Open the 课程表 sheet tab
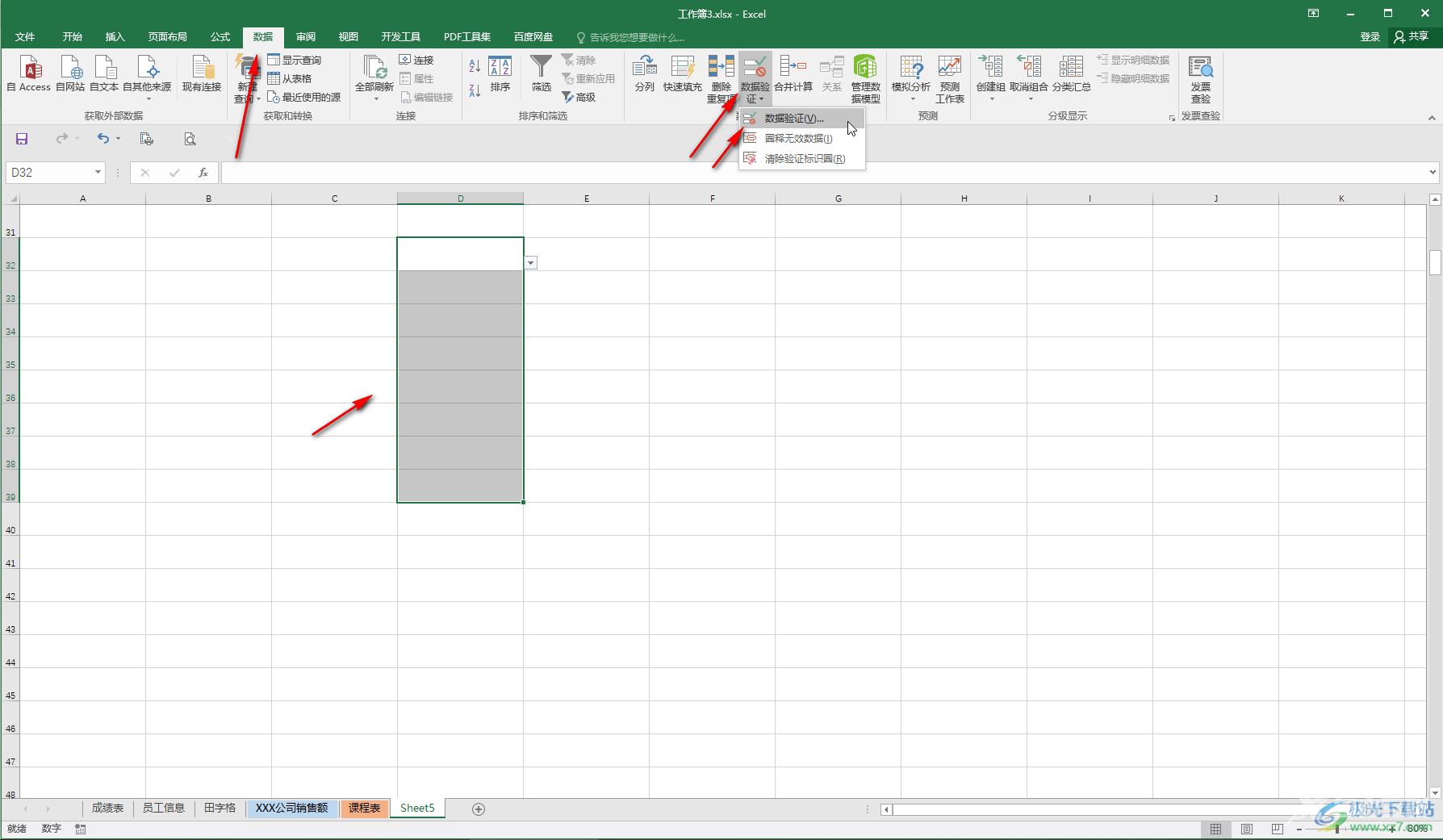The height and width of the screenshot is (840, 1443). (364, 808)
